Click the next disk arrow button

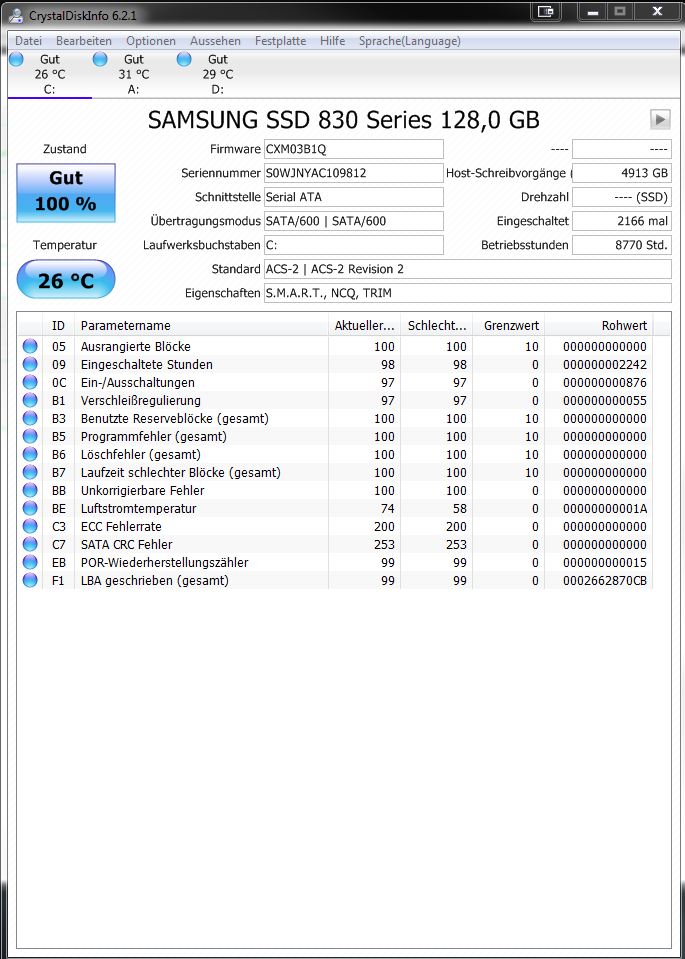[x=660, y=119]
